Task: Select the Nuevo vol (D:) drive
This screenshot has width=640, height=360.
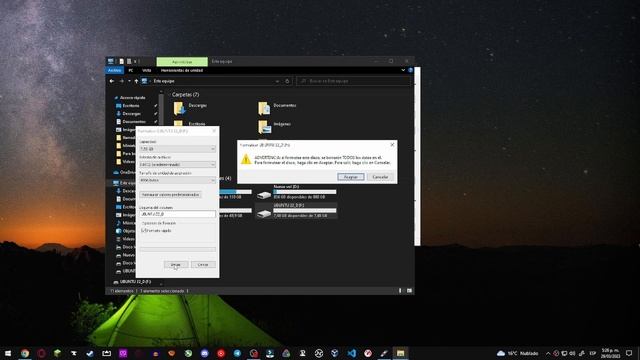Action: (297, 192)
